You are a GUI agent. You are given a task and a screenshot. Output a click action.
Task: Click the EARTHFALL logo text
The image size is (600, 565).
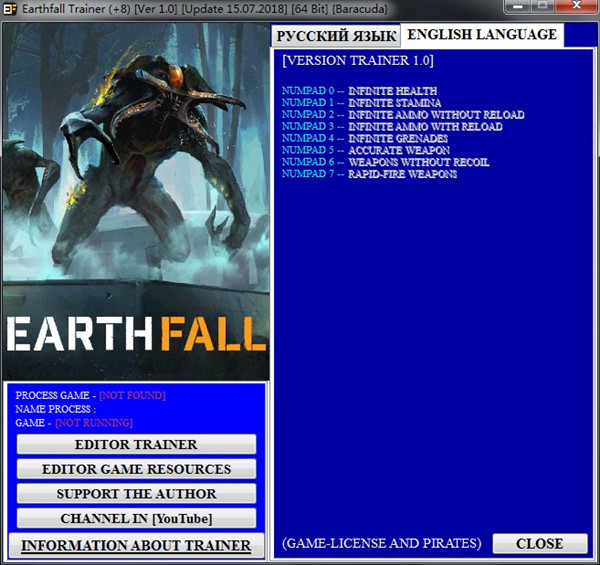(x=136, y=333)
